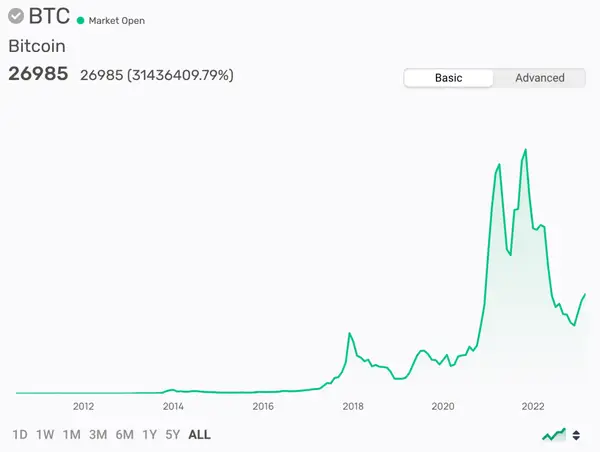
Task: Open the chart type up-down selector arrows
Action: [576, 435]
